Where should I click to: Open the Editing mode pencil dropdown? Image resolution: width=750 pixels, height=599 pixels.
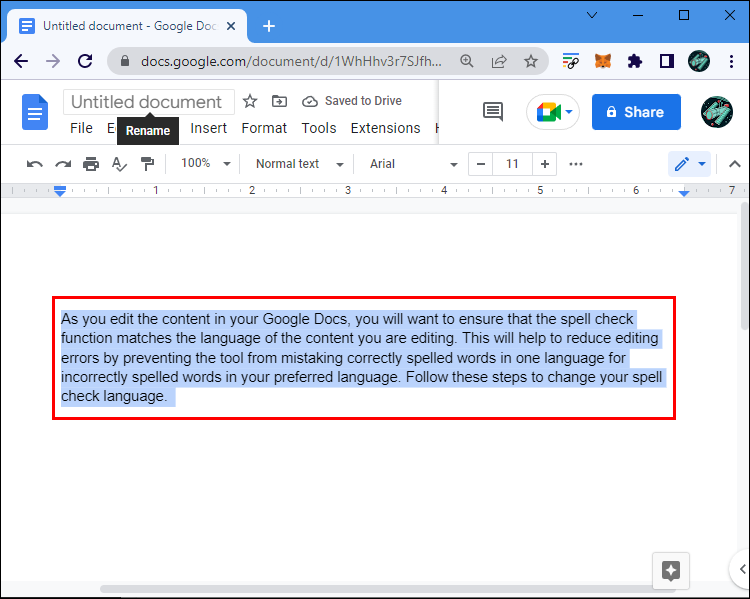pos(689,164)
